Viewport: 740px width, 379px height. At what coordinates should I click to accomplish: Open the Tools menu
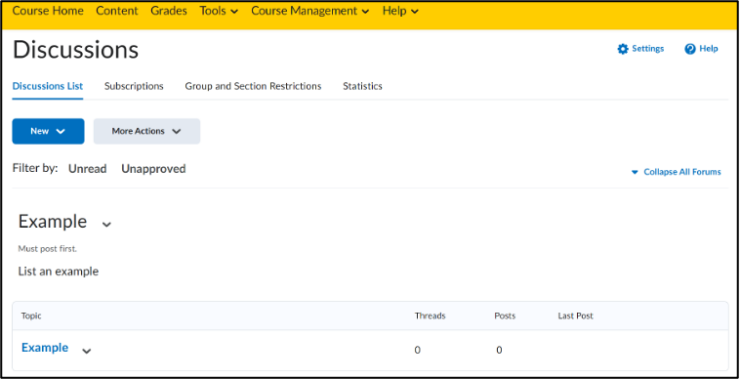(219, 11)
